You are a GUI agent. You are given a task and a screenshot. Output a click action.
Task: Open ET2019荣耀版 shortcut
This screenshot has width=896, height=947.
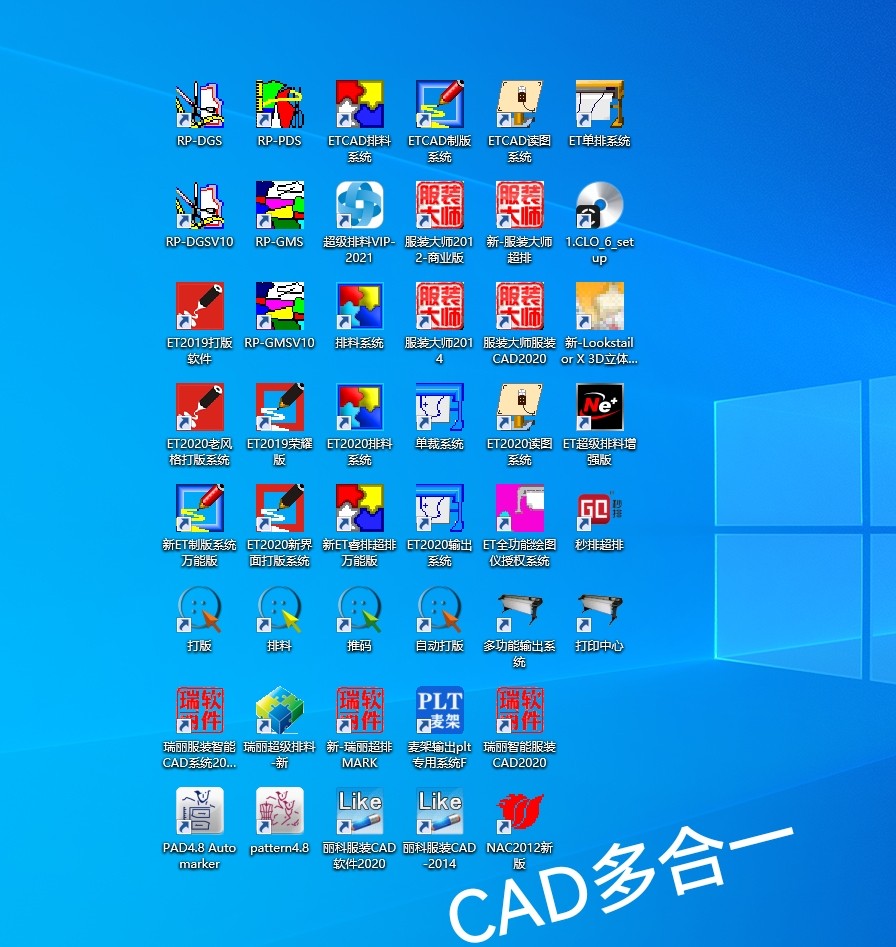[x=280, y=406]
